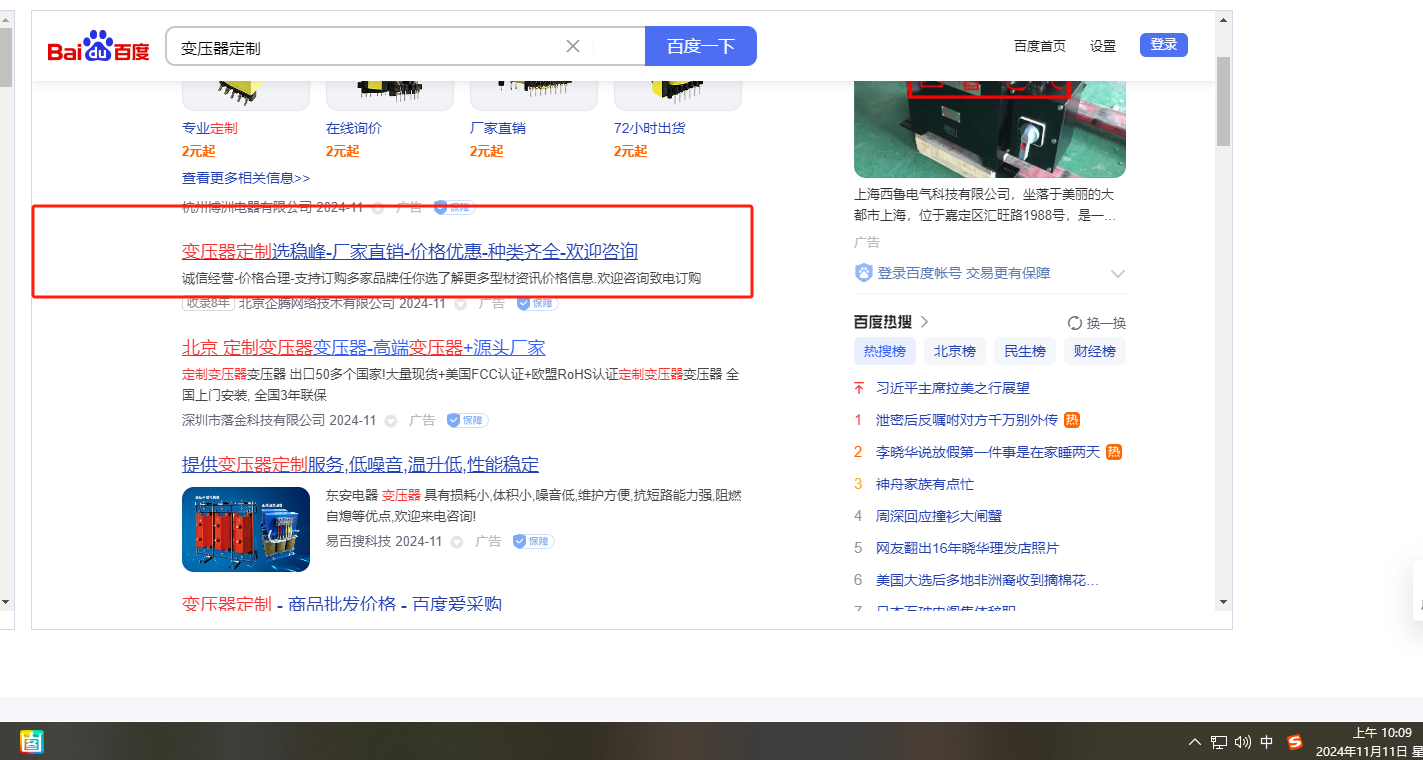Switch to the 民生榜 tab
Image resolution: width=1423 pixels, height=760 pixels.
click(1025, 351)
